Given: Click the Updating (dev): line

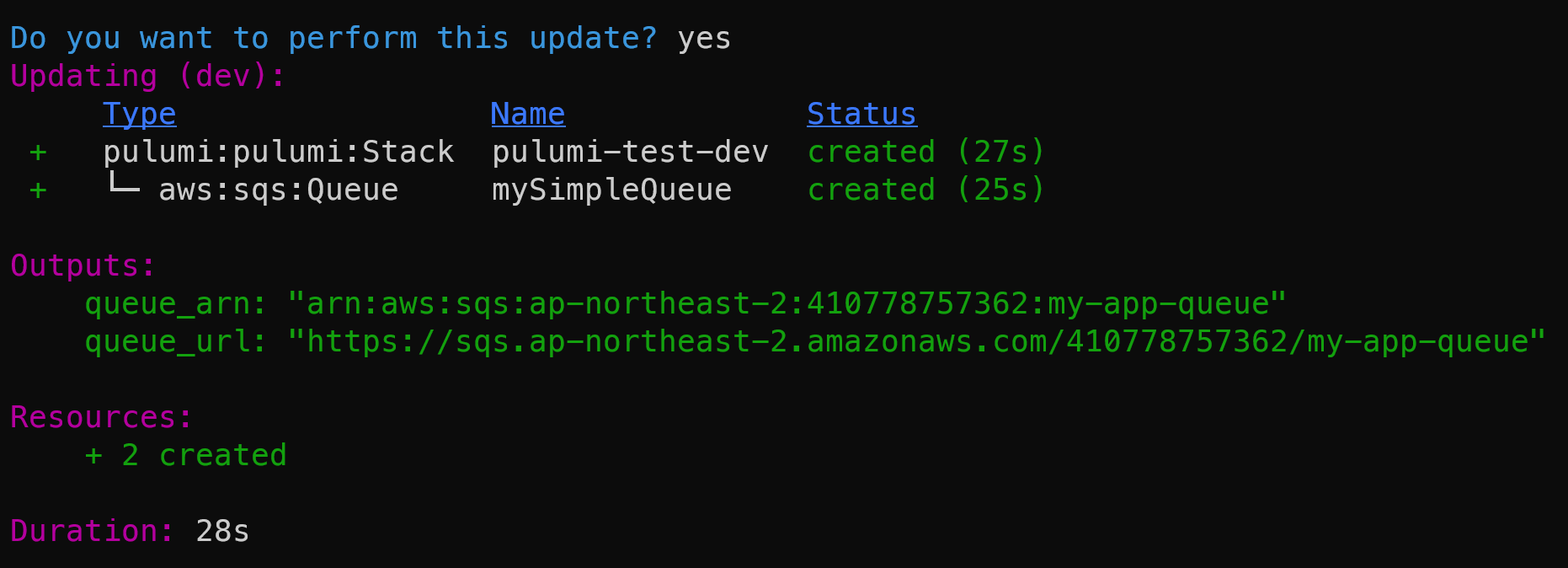Looking at the screenshot, I should point(148,76).
